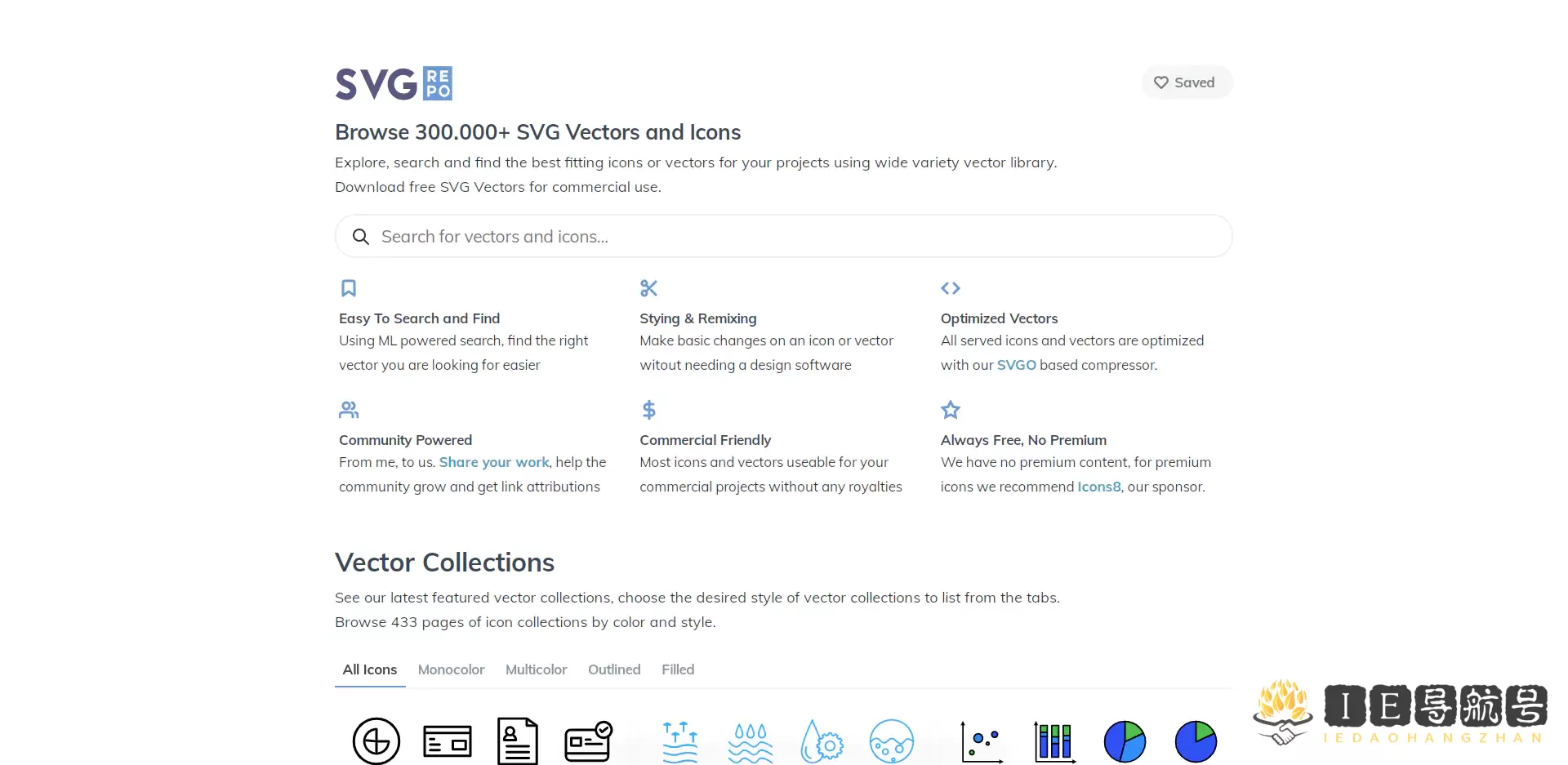Switch to the Monocolor tab
The image size is (1568, 765).
[x=451, y=669]
